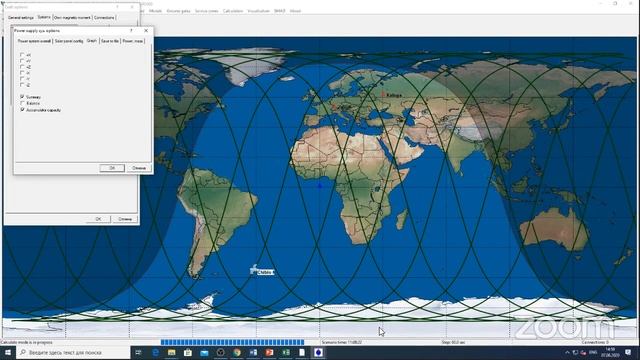Click the Chibis satellite label on the map
This screenshot has height=360, width=640.
pyautogui.click(x=266, y=272)
